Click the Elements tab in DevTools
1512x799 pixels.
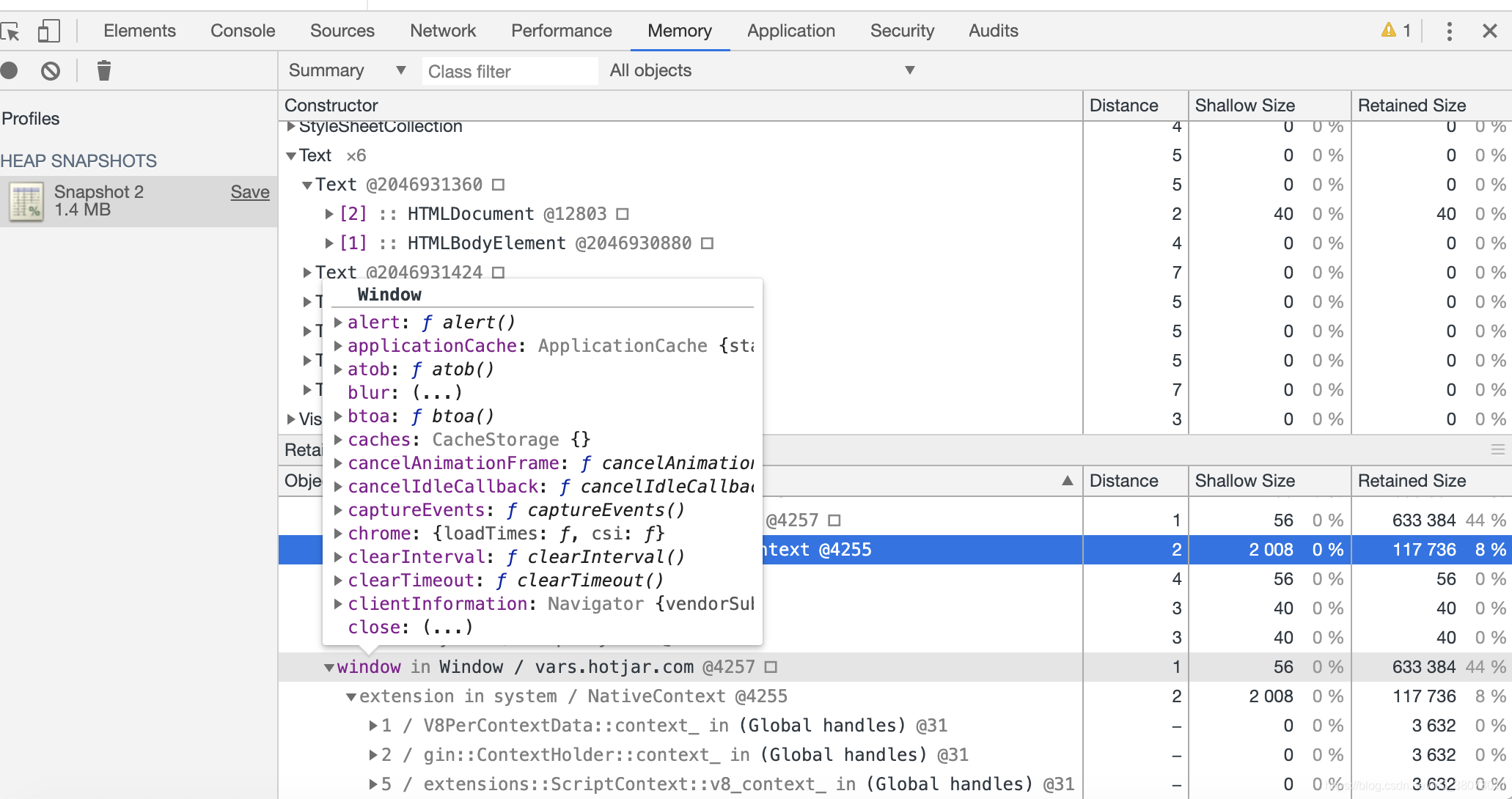pyautogui.click(x=140, y=30)
